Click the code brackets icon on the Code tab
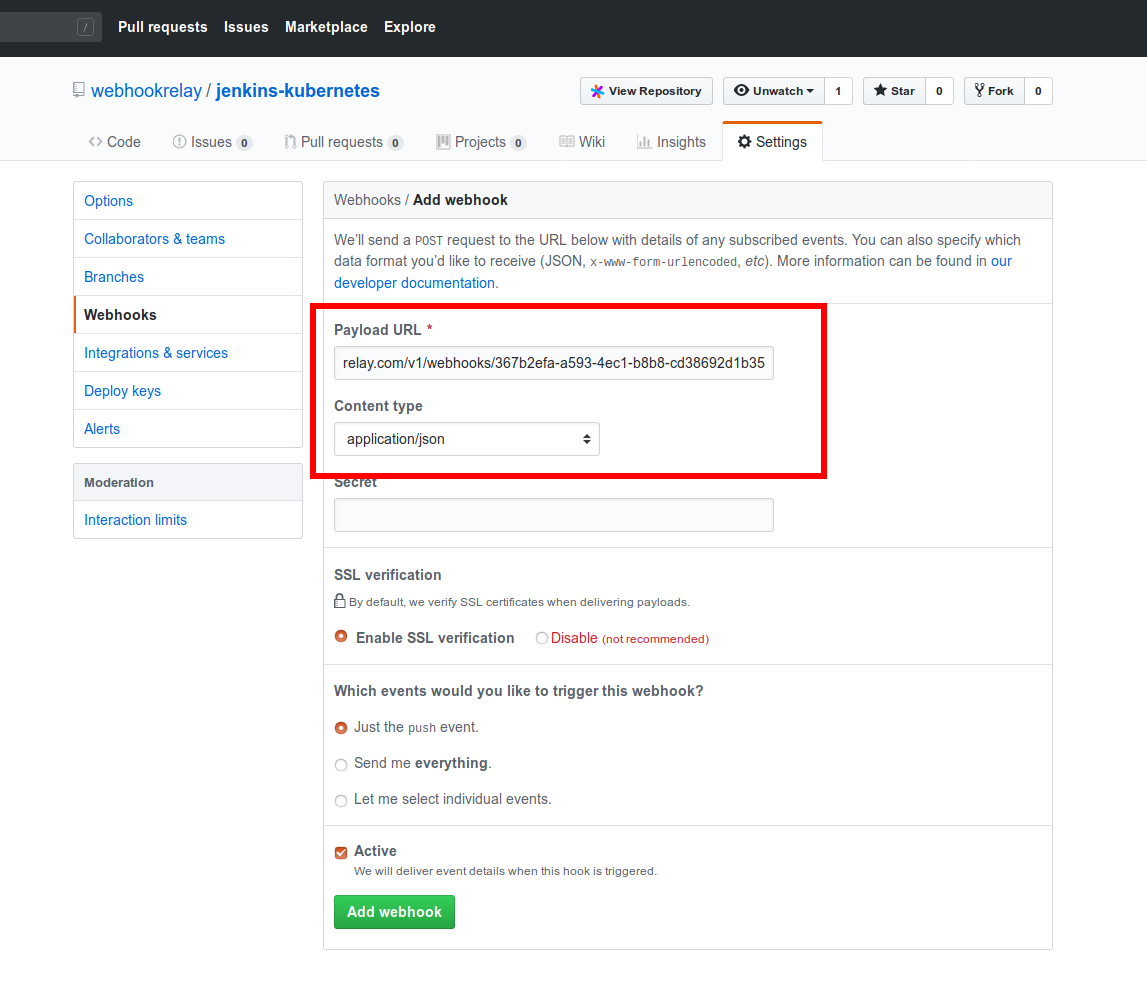This screenshot has width=1147, height=987. point(97,141)
